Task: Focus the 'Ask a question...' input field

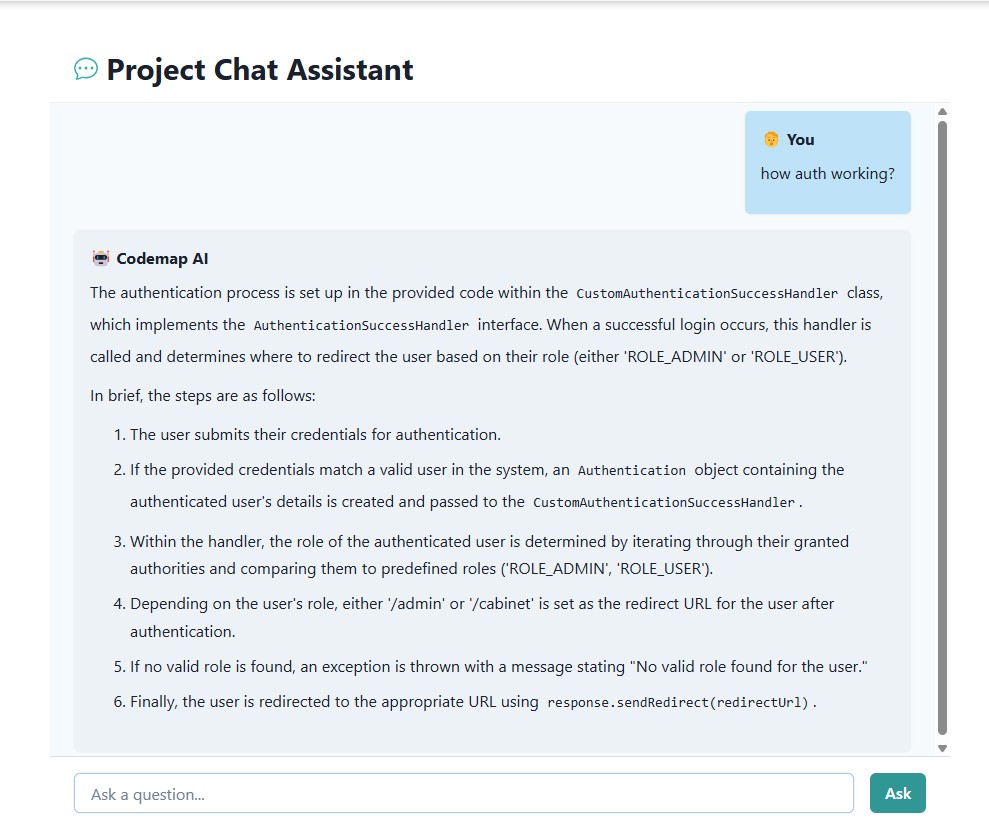Action: coord(464,793)
